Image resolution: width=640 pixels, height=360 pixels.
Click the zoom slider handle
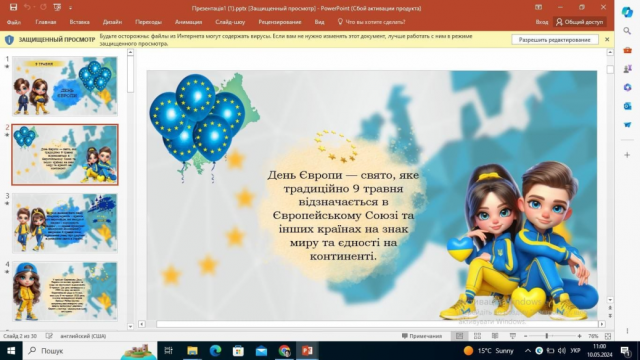point(547,336)
